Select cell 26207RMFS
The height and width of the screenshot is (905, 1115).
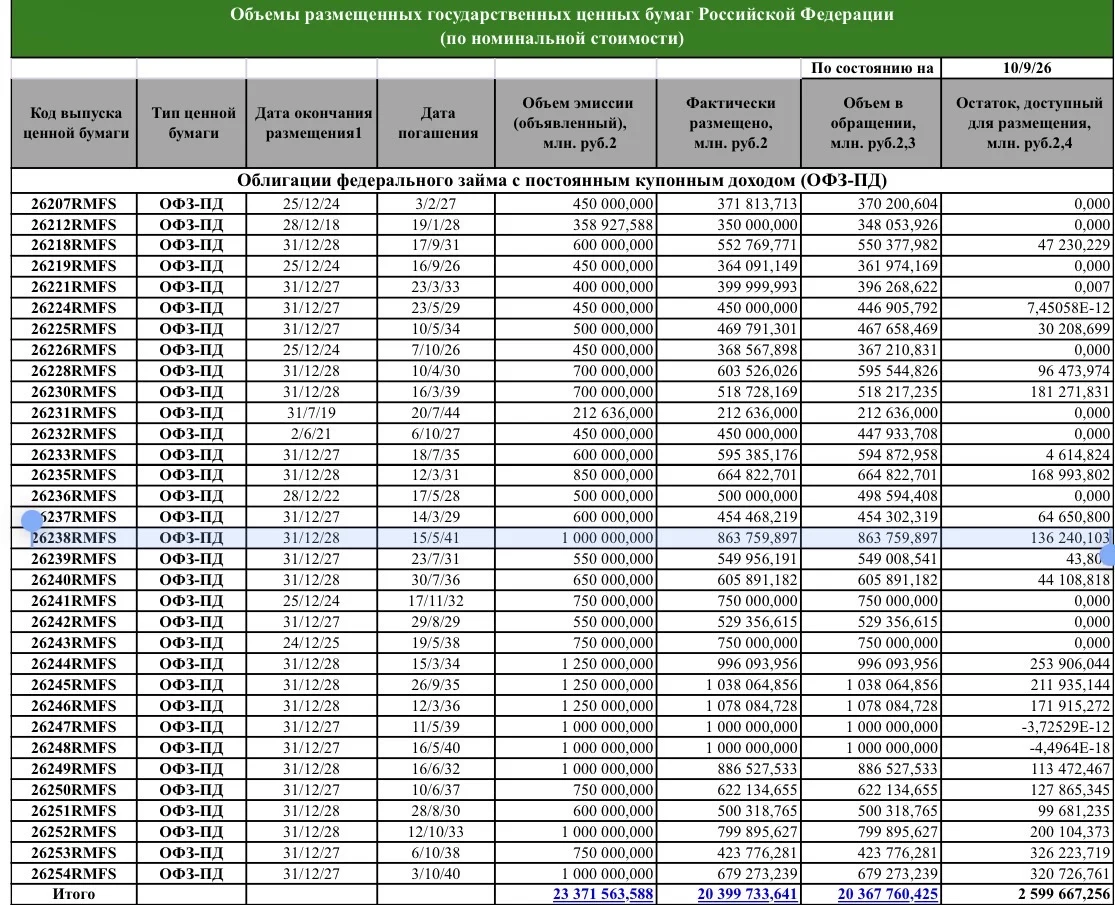click(x=74, y=204)
